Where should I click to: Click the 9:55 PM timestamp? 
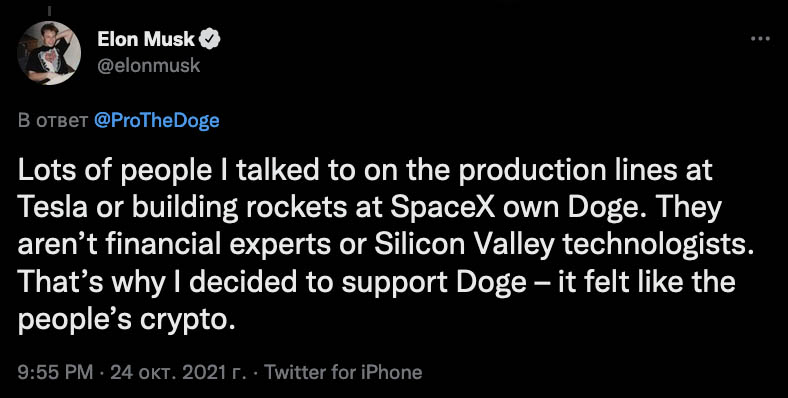[x=55, y=372]
